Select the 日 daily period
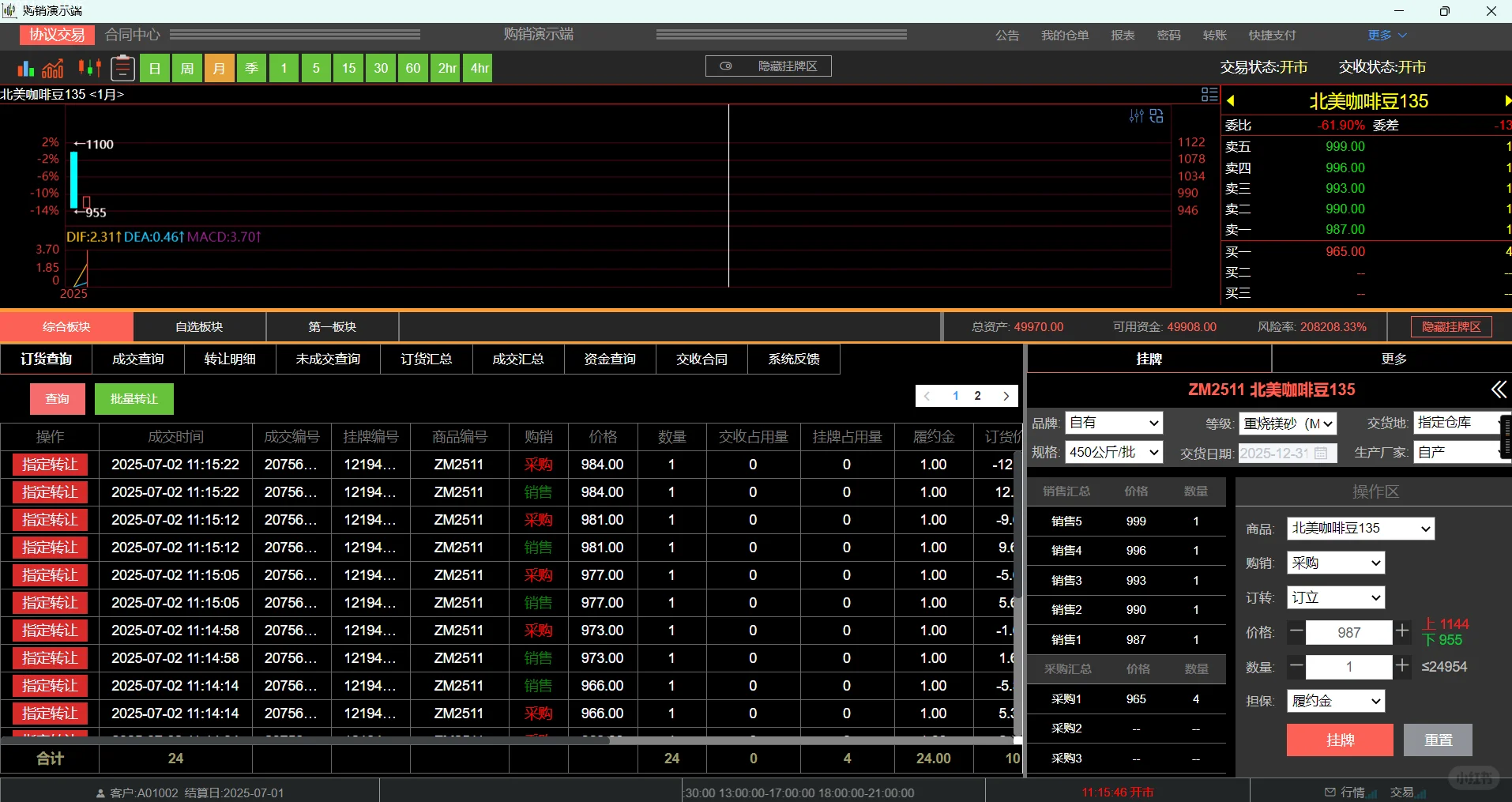Image resolution: width=1512 pixels, height=802 pixels. point(155,68)
